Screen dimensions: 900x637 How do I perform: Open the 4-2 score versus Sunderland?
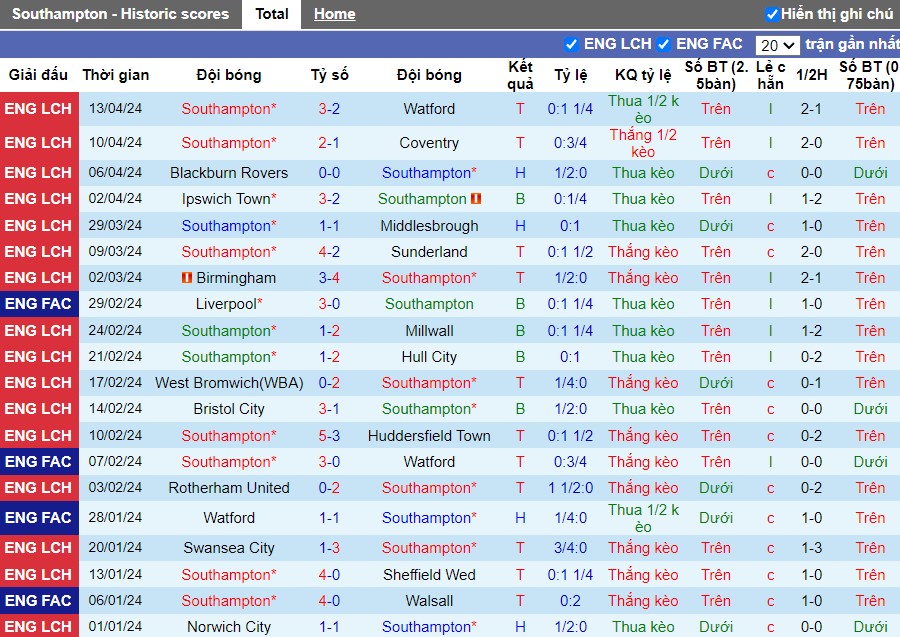tap(329, 251)
